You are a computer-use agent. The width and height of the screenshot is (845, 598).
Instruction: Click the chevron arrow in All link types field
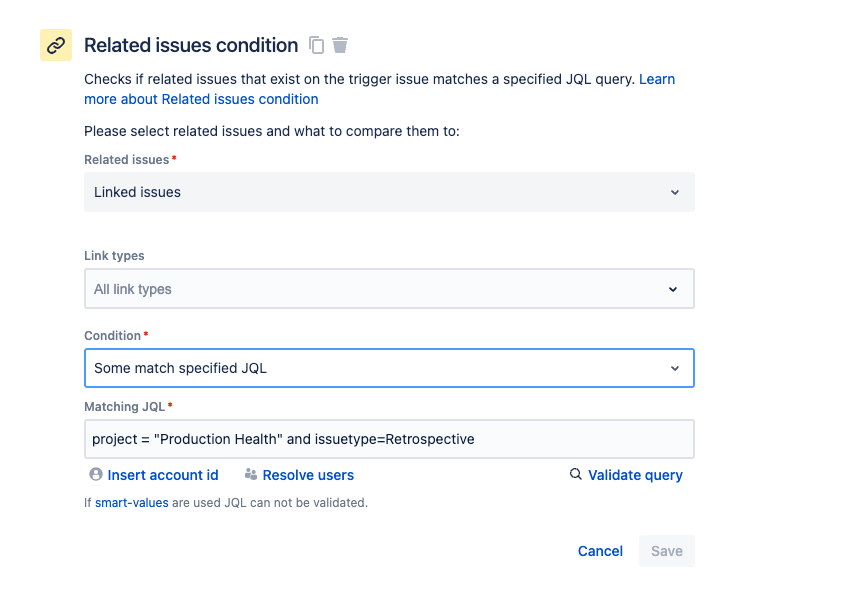[674, 289]
